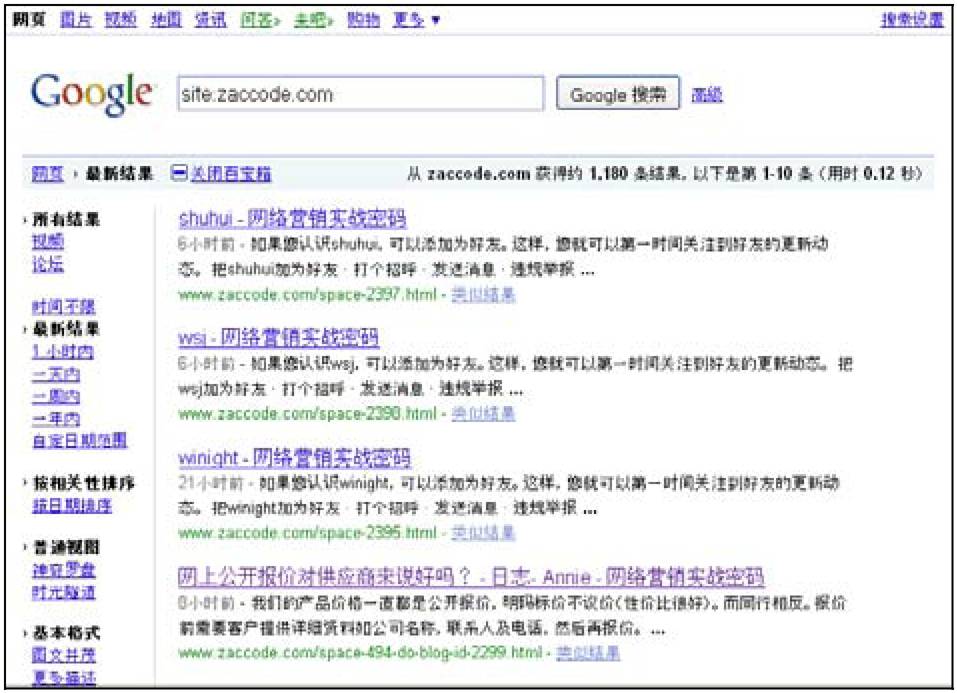Open the 高级 search link
The width and height of the screenshot is (957, 693).
(x=707, y=95)
